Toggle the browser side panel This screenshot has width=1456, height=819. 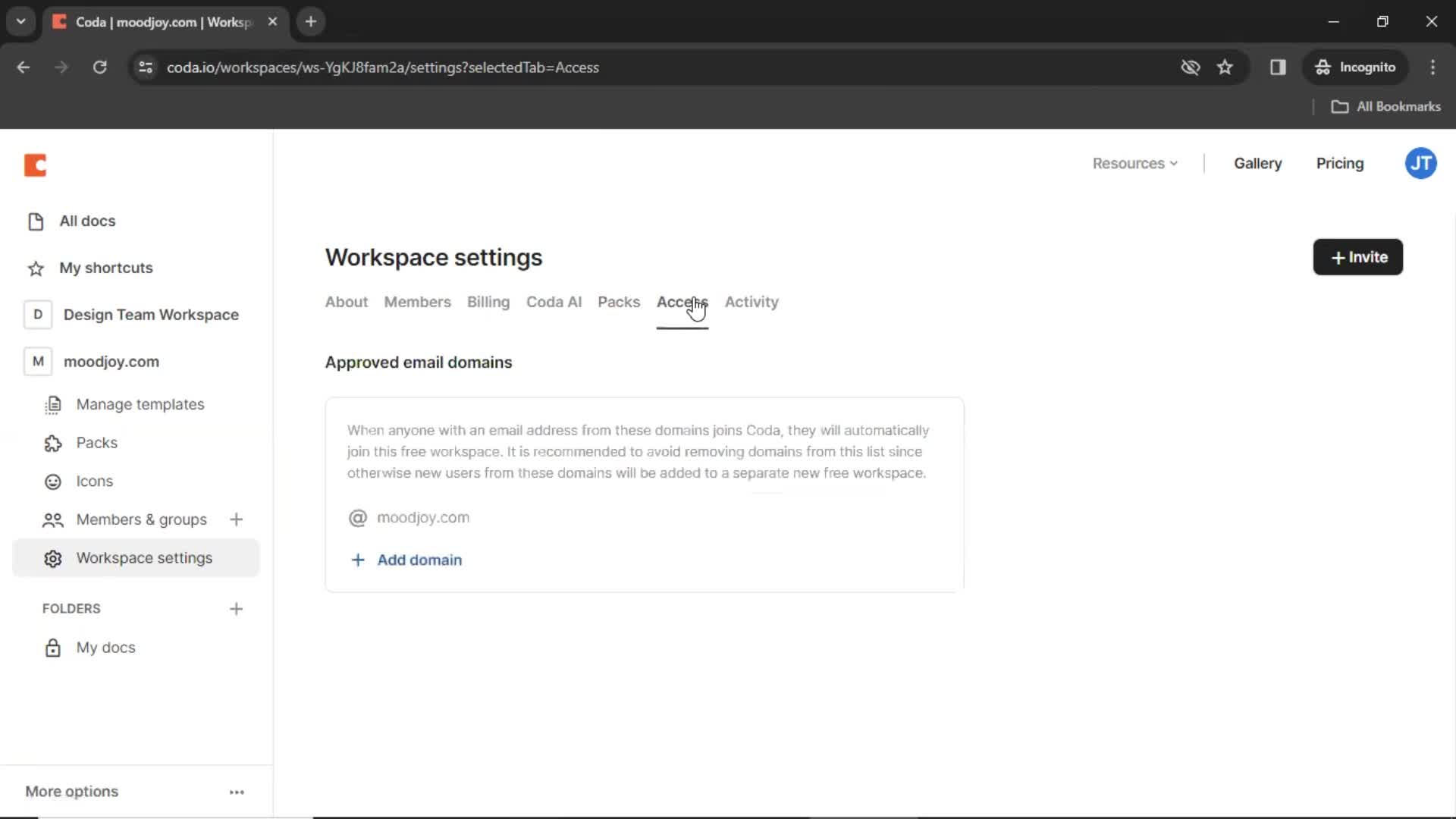click(x=1278, y=67)
